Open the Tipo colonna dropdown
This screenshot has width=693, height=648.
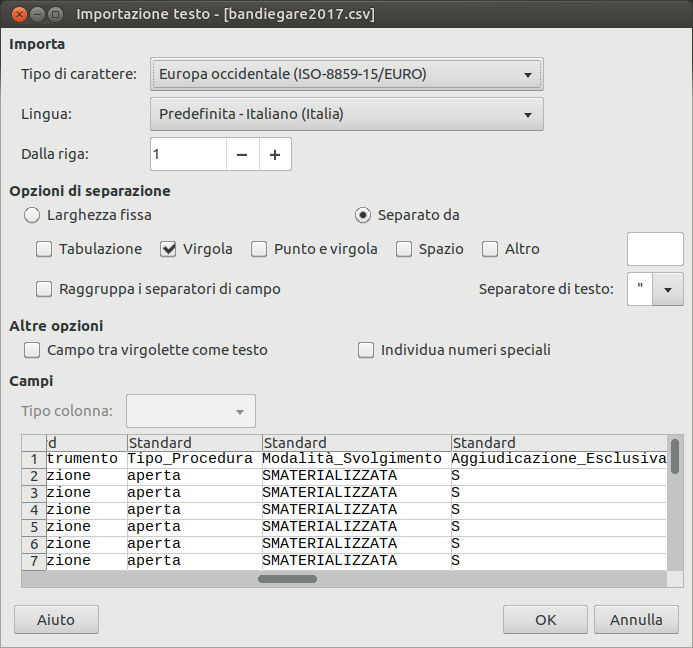click(191, 411)
